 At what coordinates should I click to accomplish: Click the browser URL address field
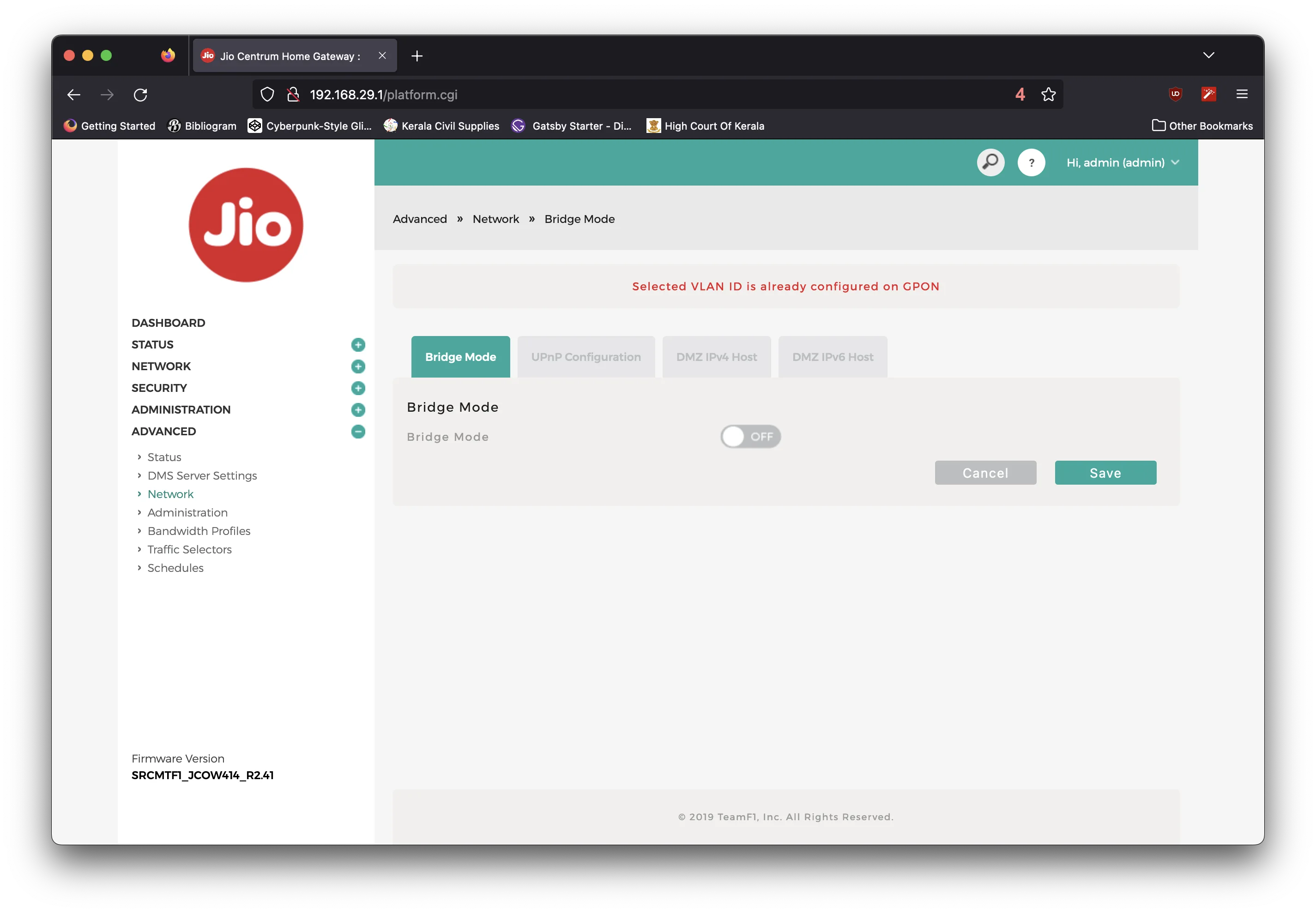[629, 94]
